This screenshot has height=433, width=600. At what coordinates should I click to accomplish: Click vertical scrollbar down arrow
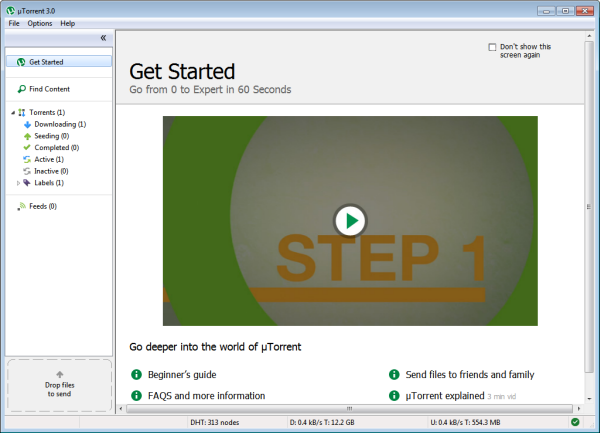(x=589, y=399)
